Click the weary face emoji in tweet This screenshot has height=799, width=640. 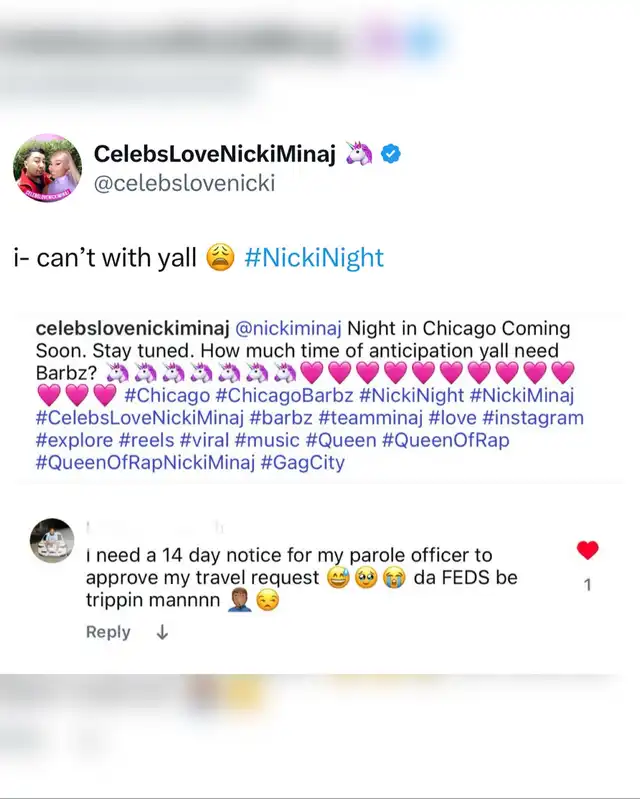point(220,257)
